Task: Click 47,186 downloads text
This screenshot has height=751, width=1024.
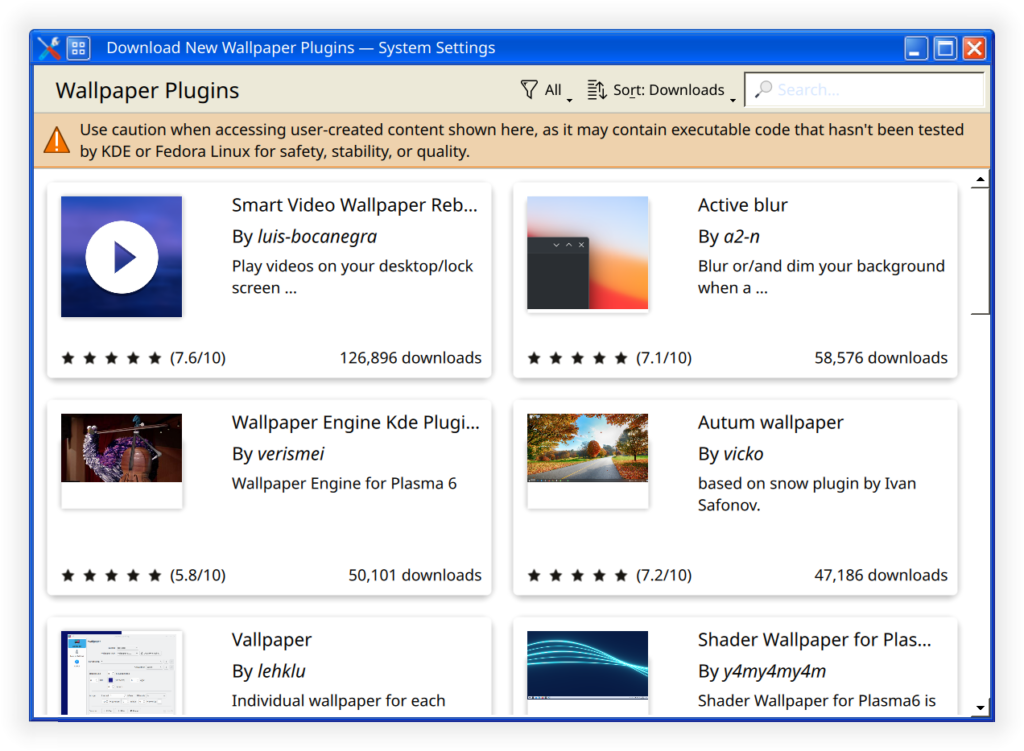Action: pyautogui.click(x=880, y=575)
